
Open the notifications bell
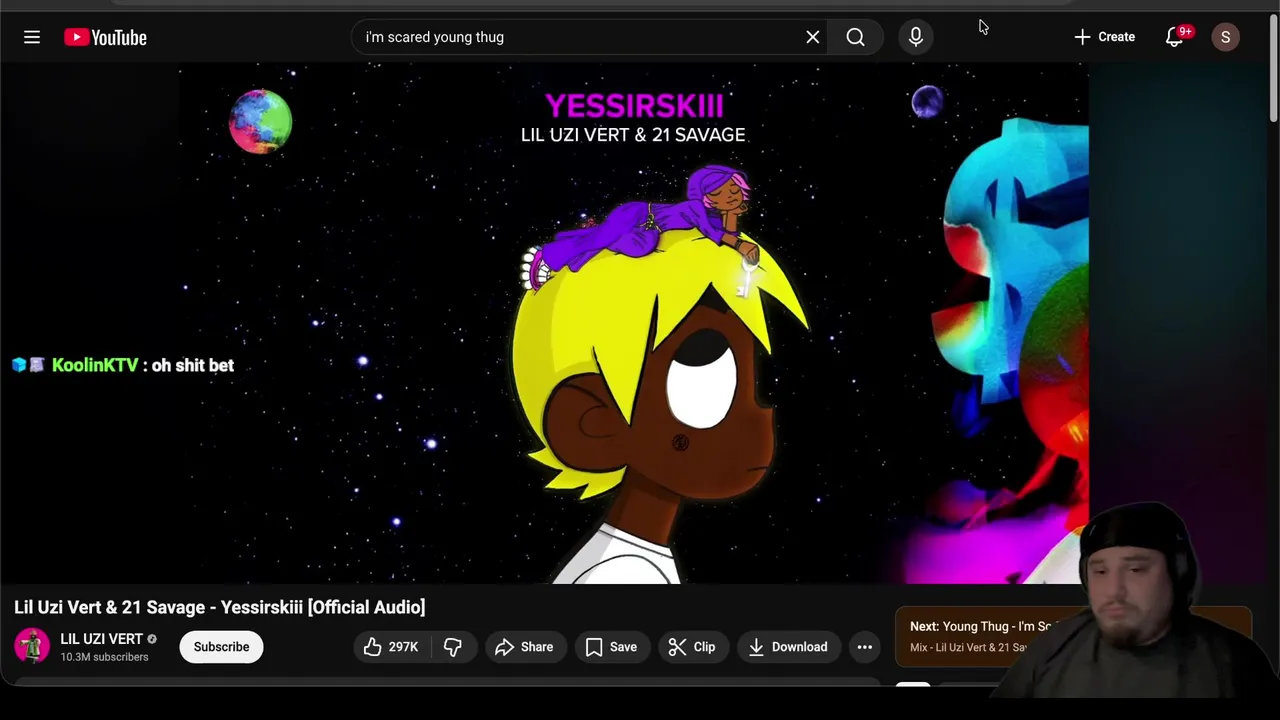click(x=1175, y=37)
